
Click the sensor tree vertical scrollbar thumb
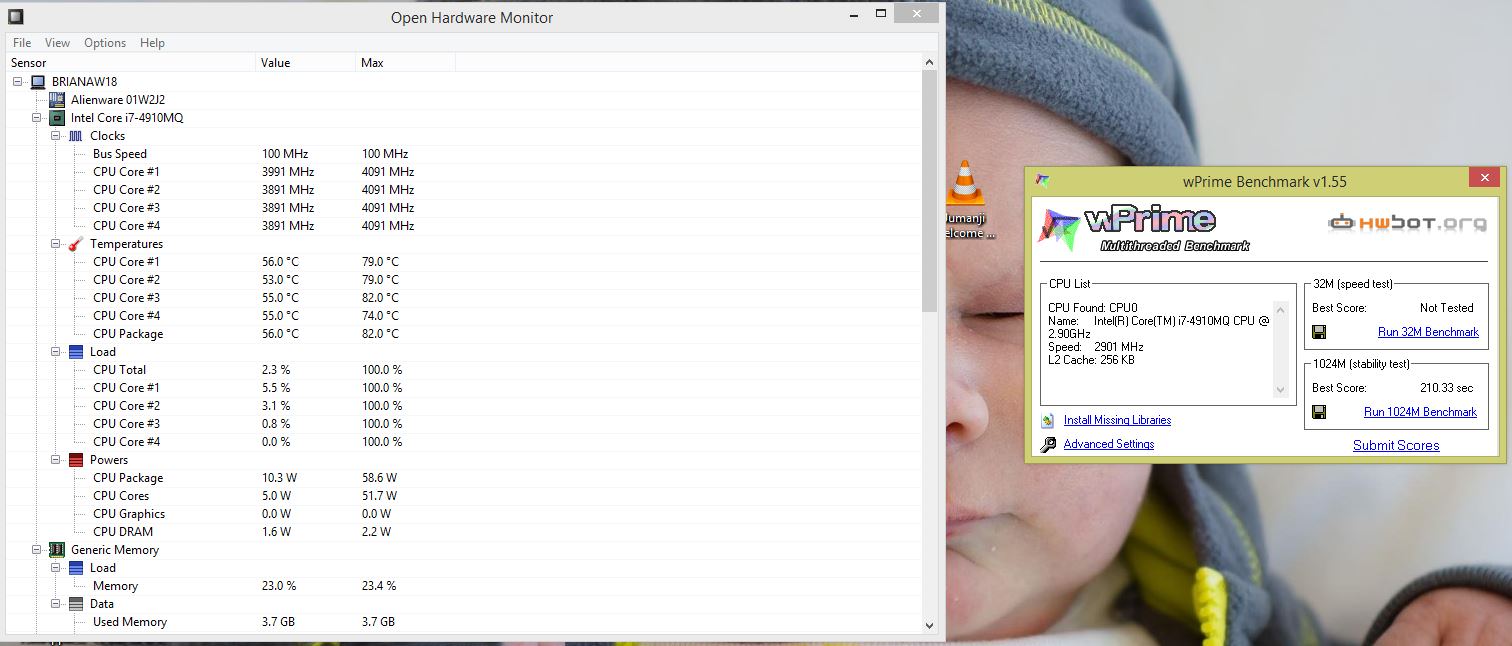(929, 190)
